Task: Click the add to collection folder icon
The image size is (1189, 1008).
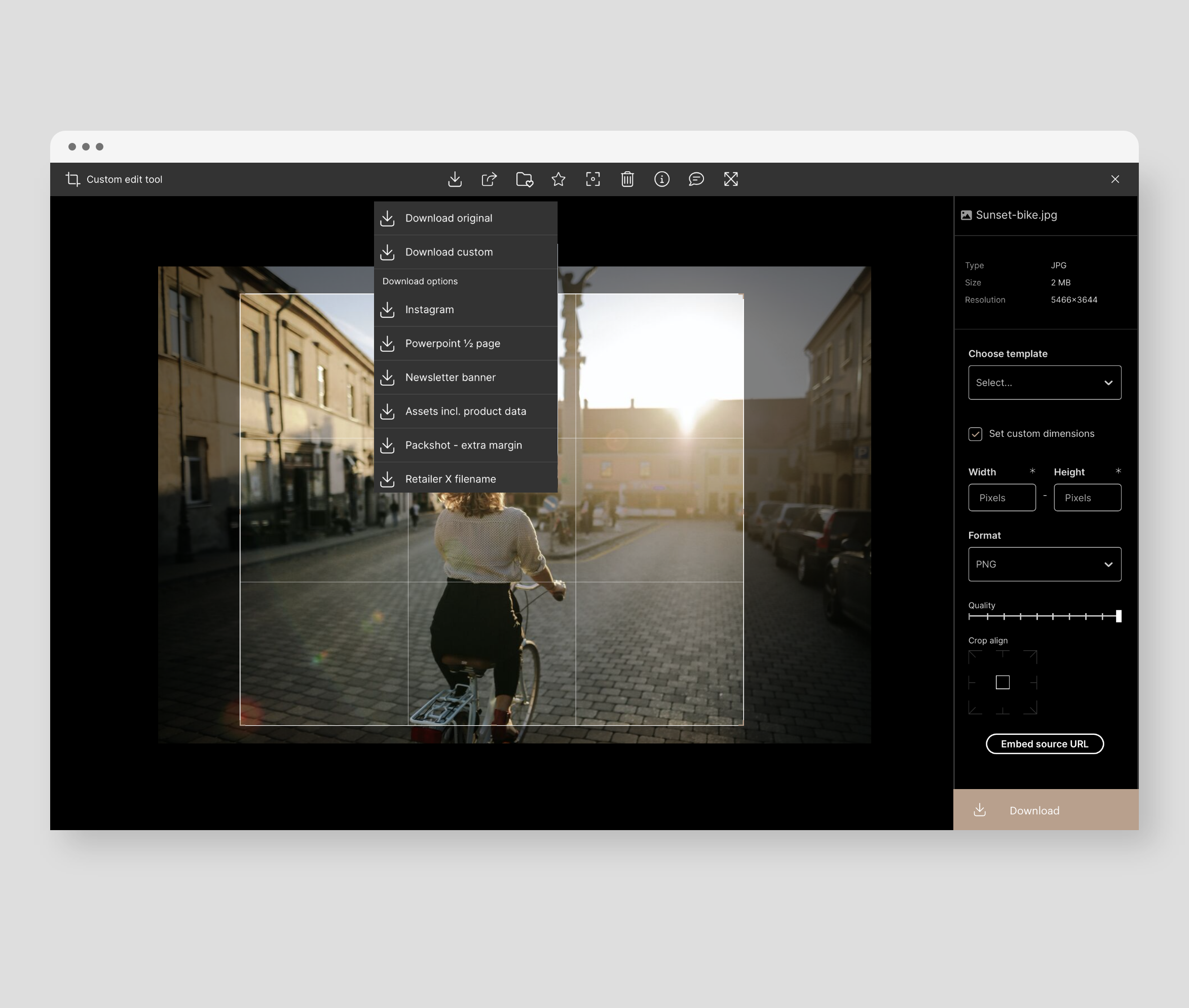Action: (525, 179)
